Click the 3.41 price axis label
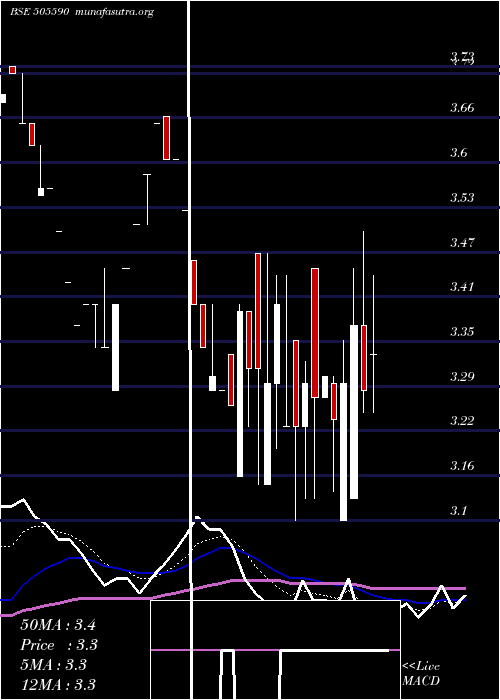 [x=462, y=286]
